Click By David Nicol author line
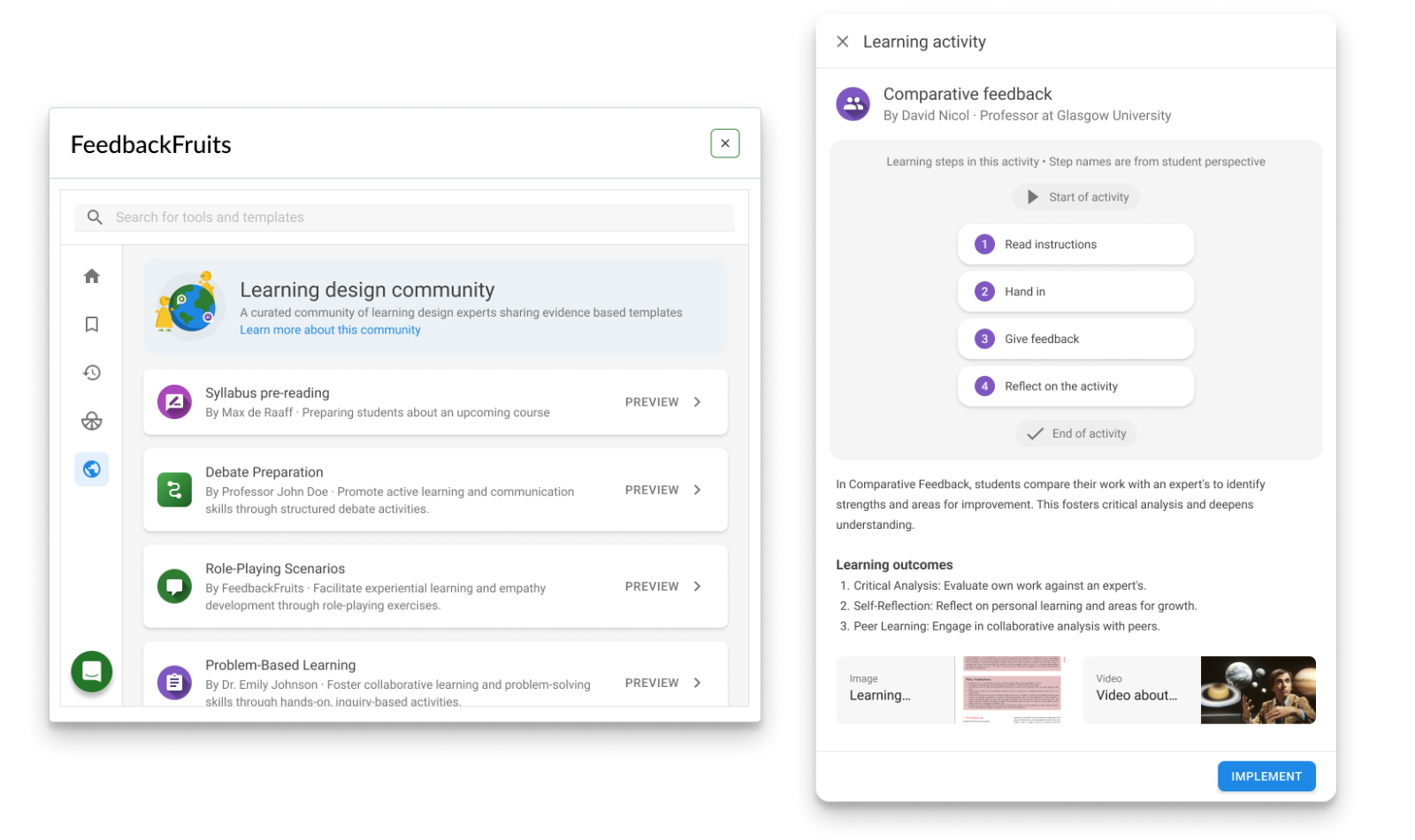 [x=1027, y=116]
